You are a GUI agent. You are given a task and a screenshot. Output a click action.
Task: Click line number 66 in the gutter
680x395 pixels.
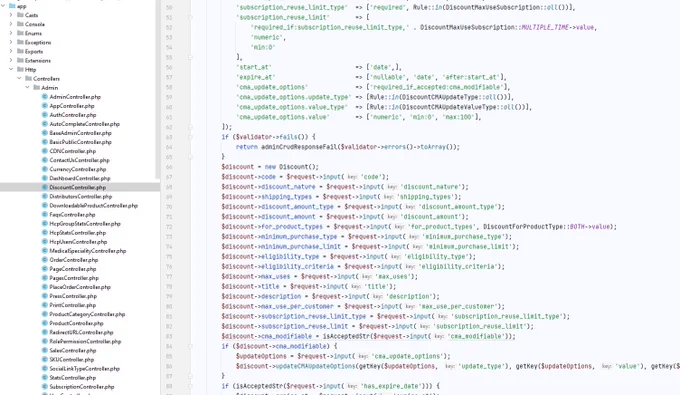[x=169, y=167]
